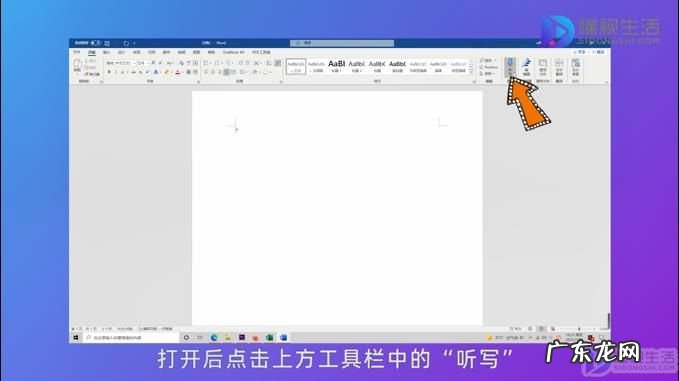This screenshot has width=679, height=381.
Task: Click the Bullets list icon
Action: [x=206, y=63]
